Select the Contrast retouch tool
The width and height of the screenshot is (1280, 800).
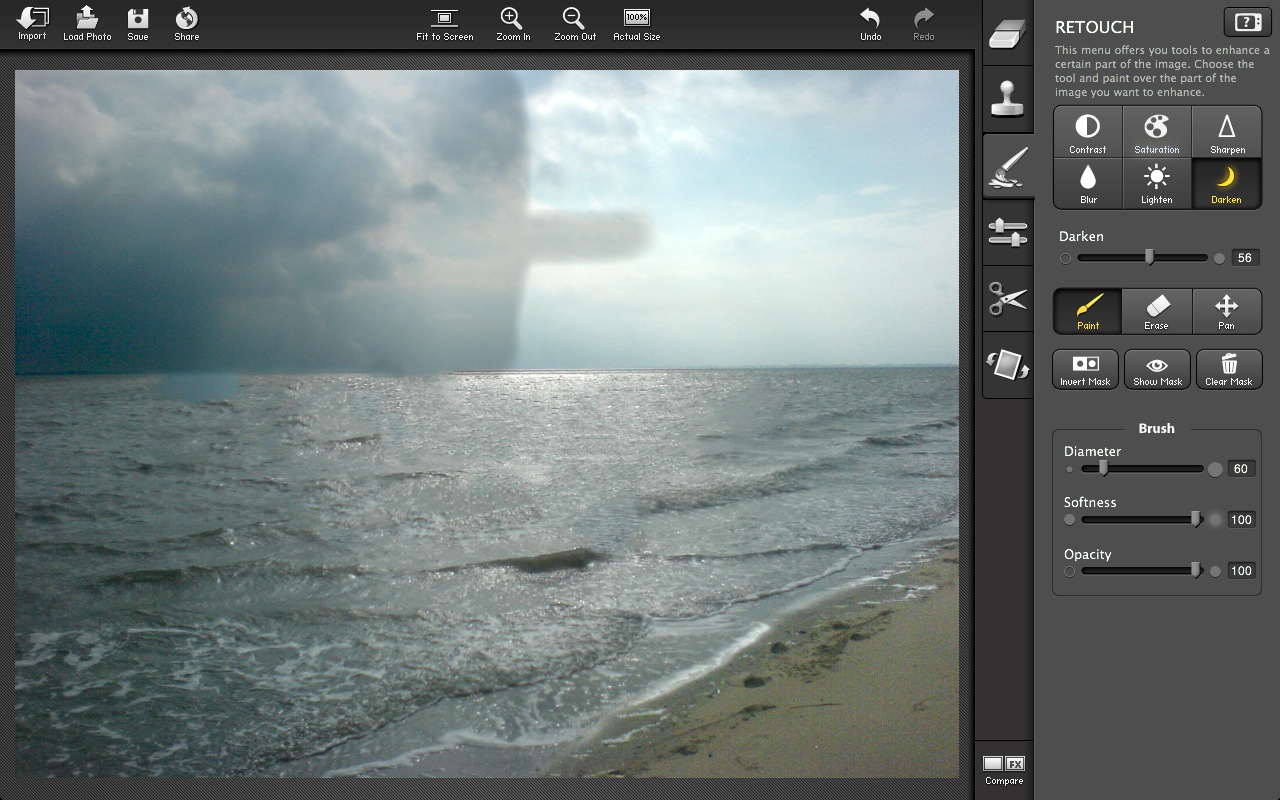(1087, 132)
